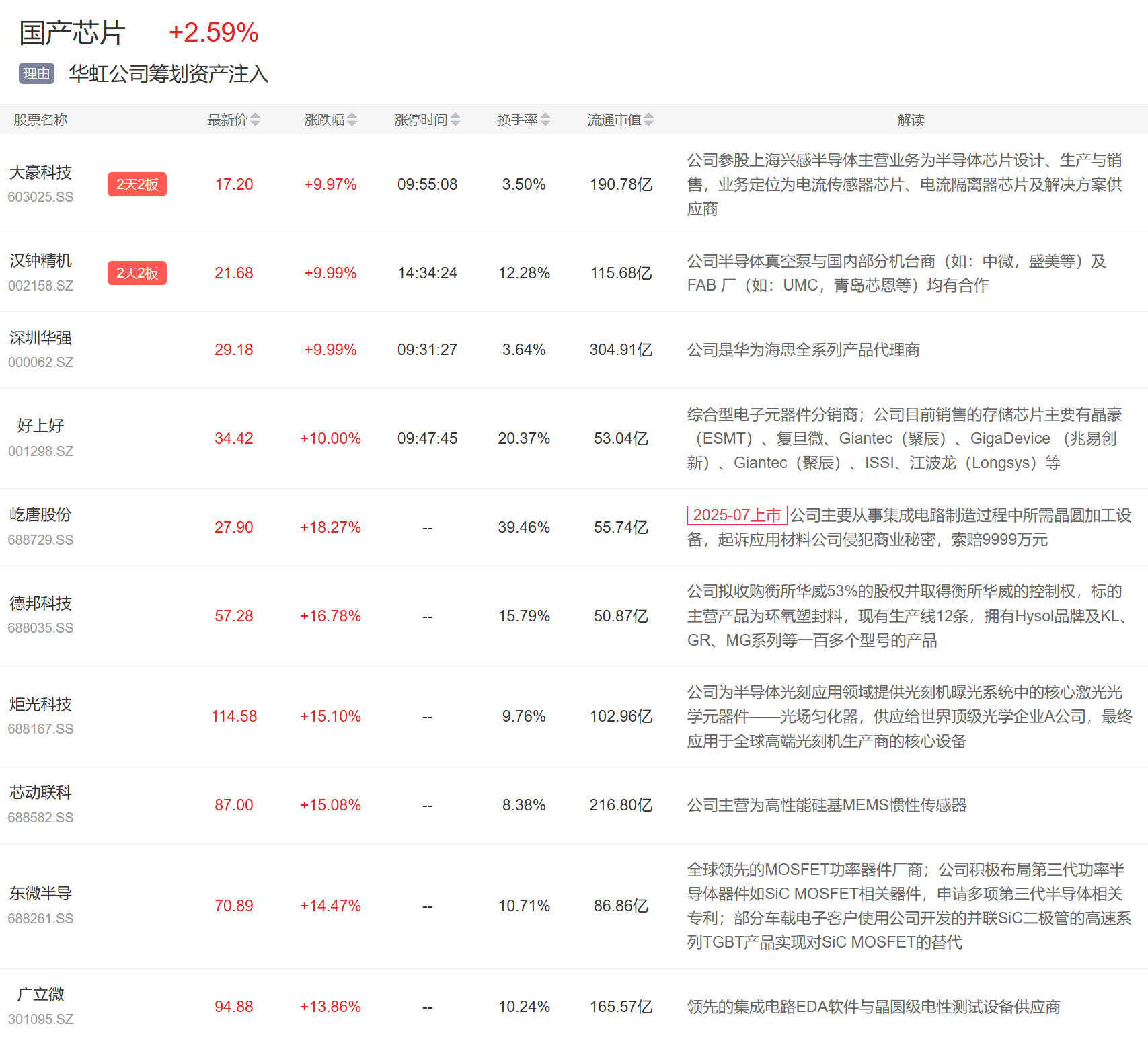Open 好上好 stock row
1148x1043 pixels.
[40, 426]
